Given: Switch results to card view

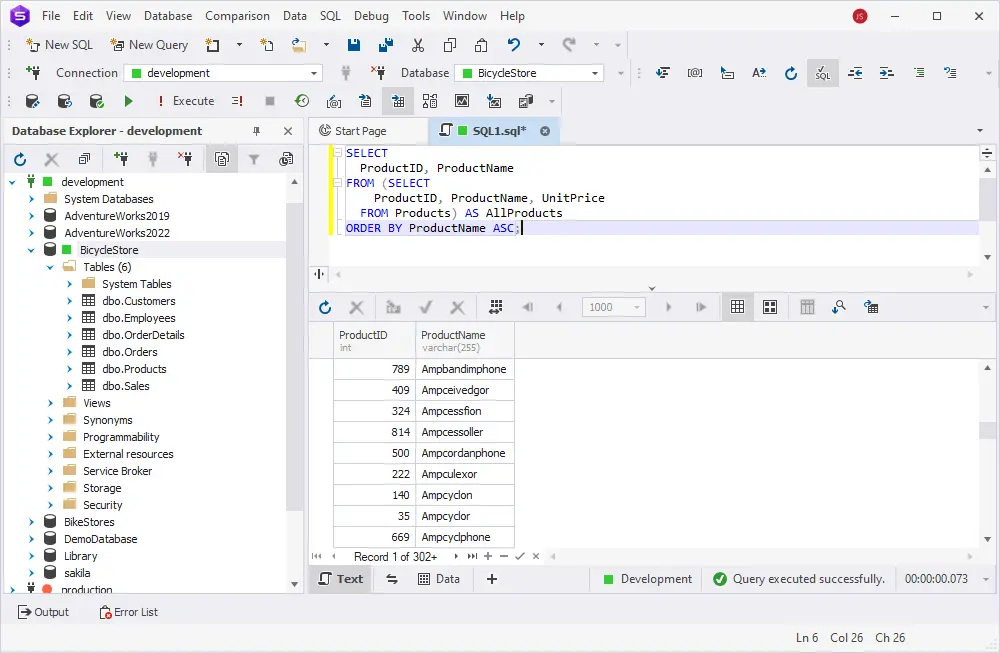Looking at the screenshot, I should tap(770, 307).
